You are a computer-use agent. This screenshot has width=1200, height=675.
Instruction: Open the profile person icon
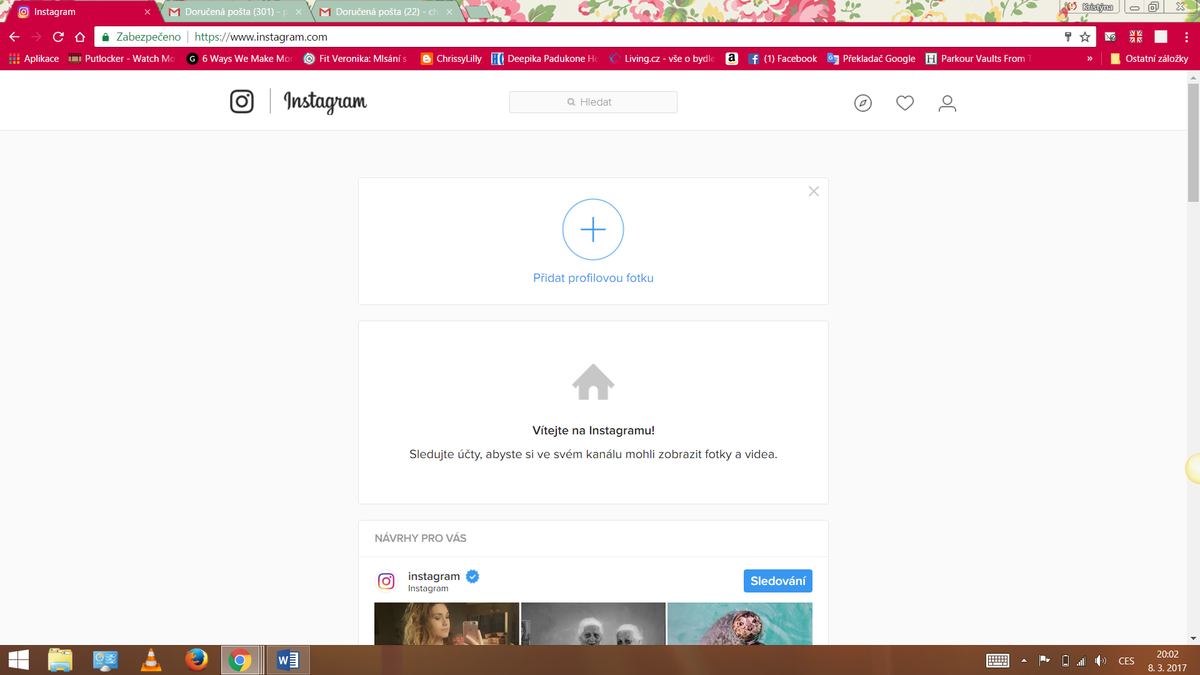pos(947,103)
